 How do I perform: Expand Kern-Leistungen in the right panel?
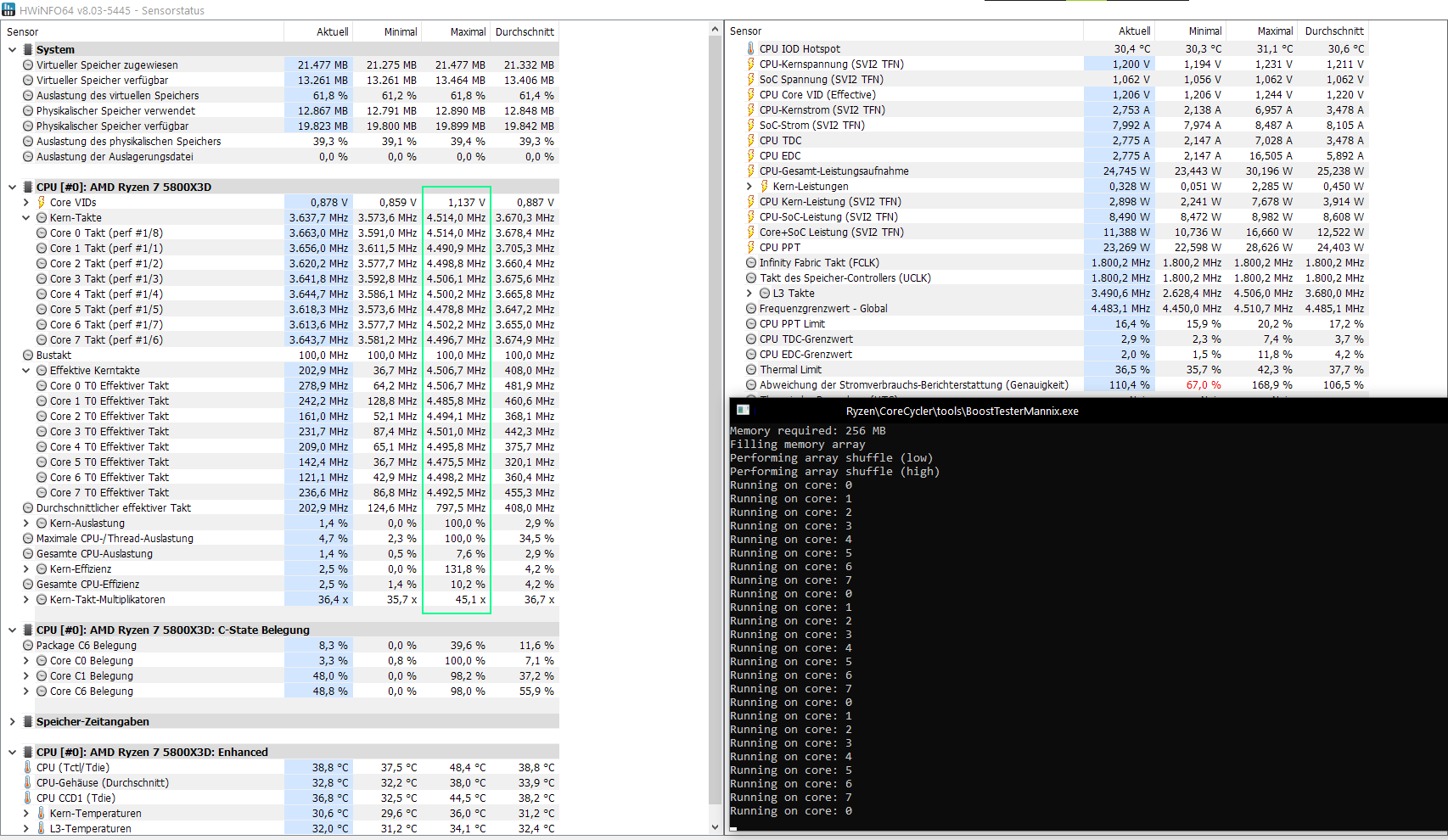[x=749, y=186]
